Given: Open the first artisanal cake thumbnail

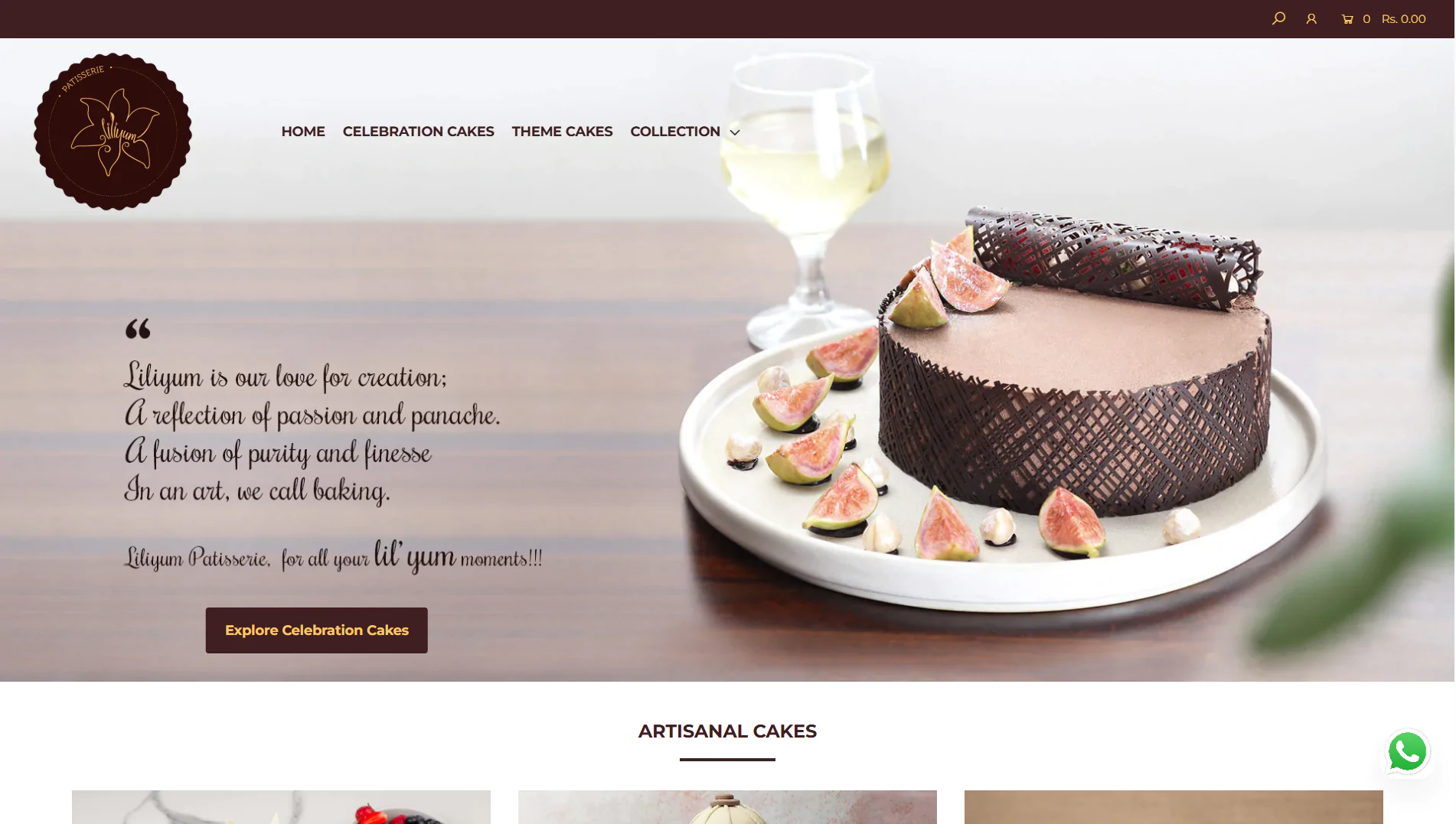Looking at the screenshot, I should tap(281, 807).
